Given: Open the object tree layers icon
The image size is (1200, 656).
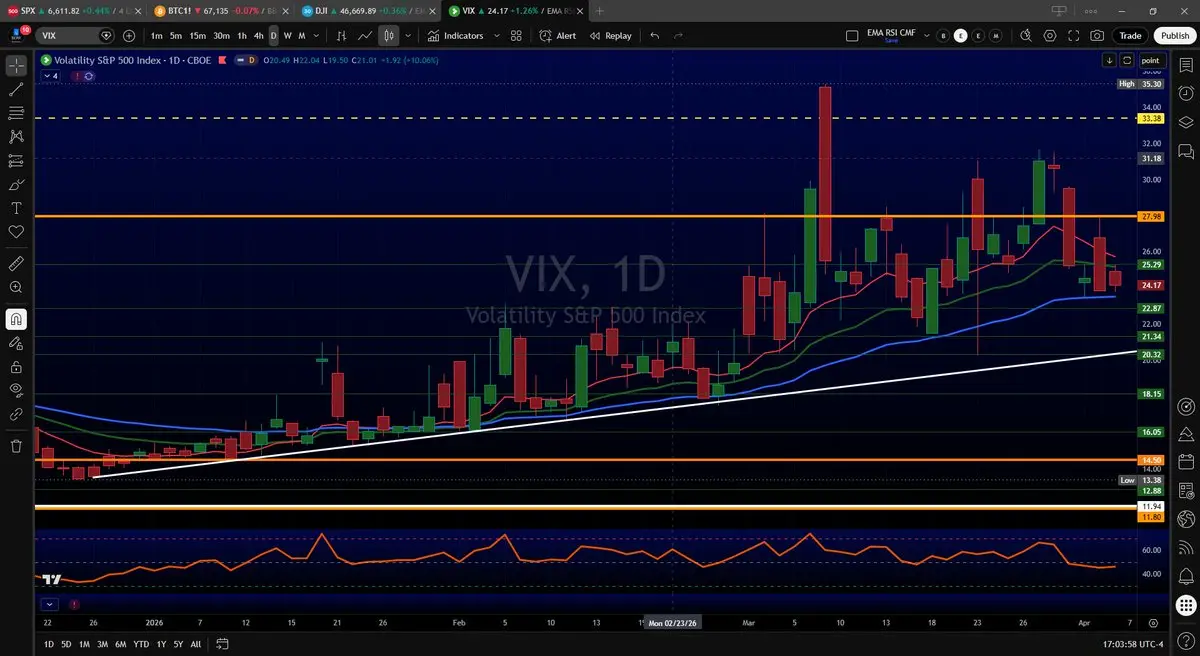Looking at the screenshot, I should pos(1186,121).
